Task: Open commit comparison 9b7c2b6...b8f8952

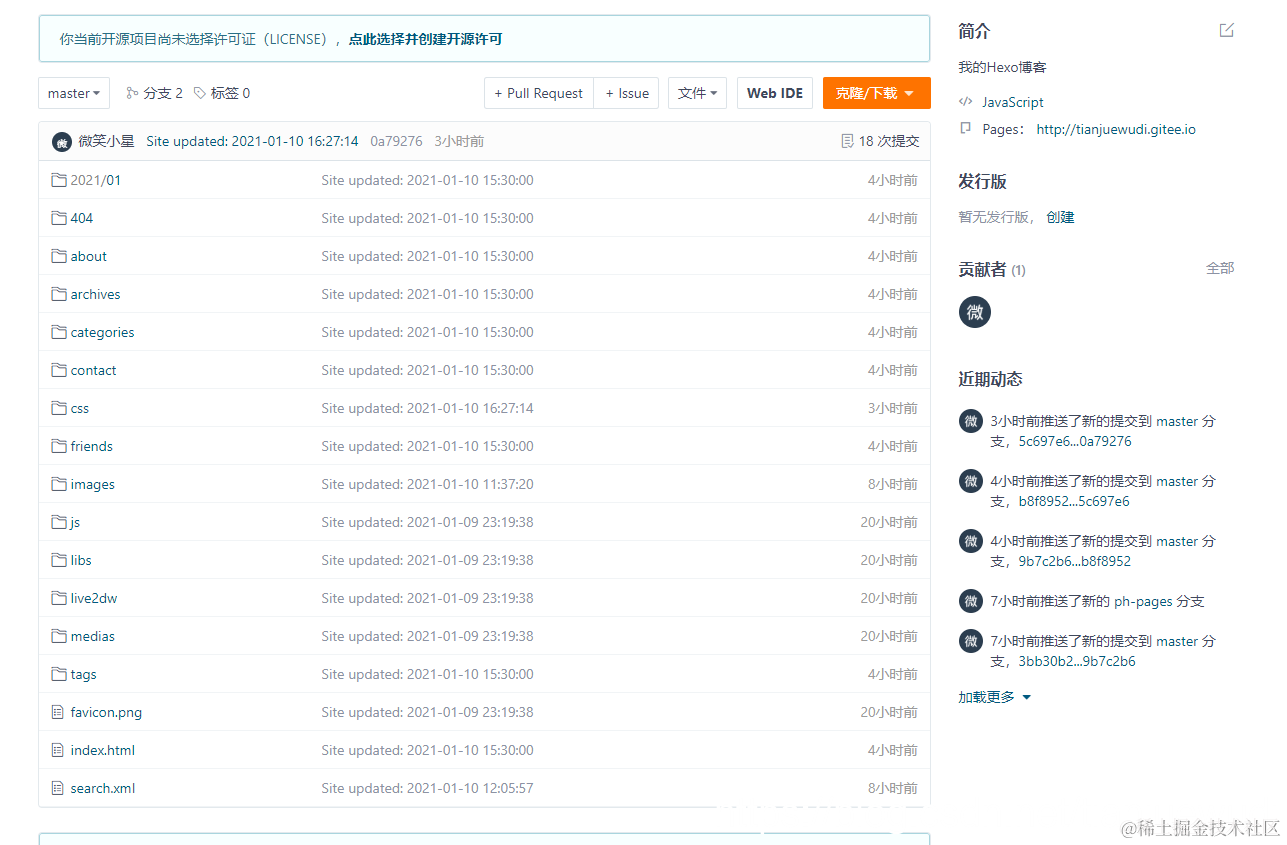Action: (1075, 561)
